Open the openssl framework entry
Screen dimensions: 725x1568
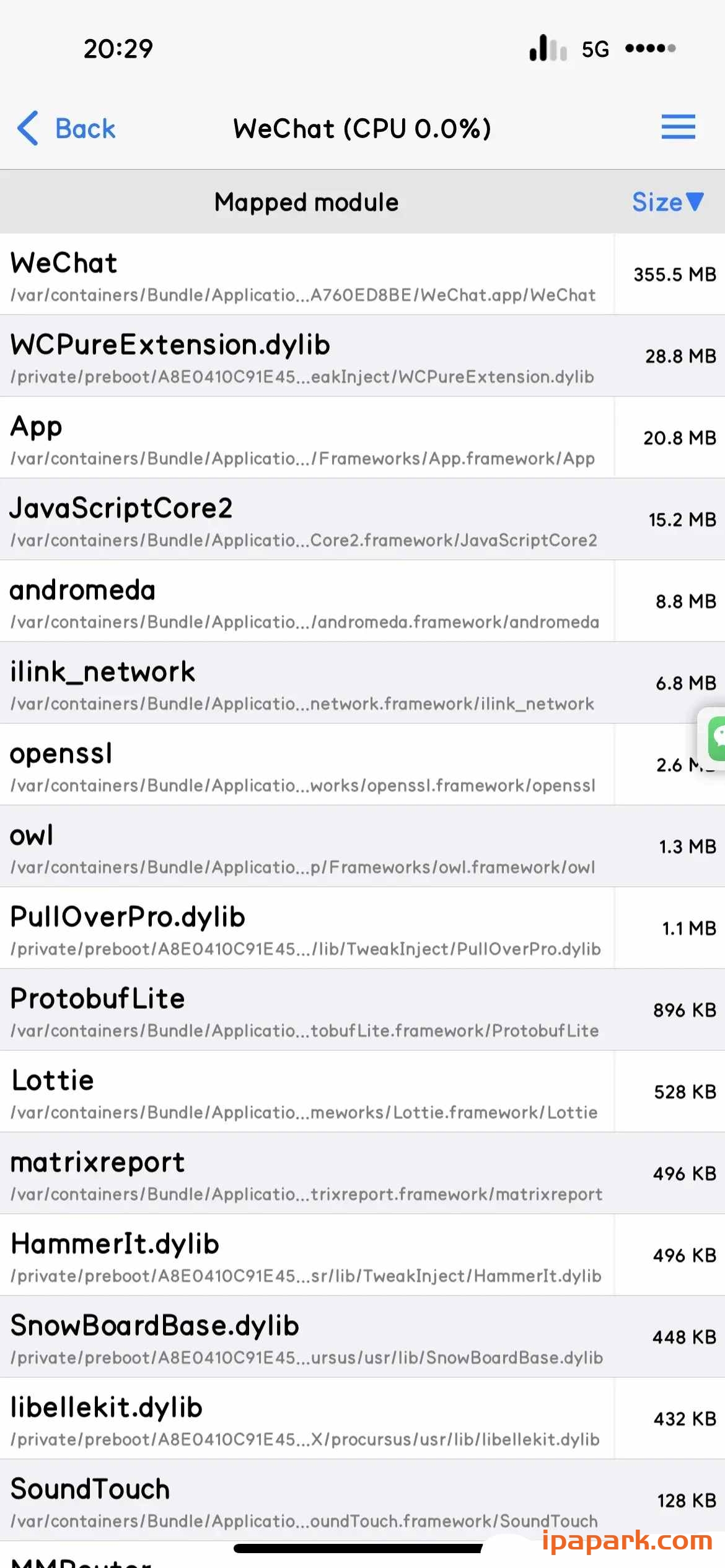(306, 765)
